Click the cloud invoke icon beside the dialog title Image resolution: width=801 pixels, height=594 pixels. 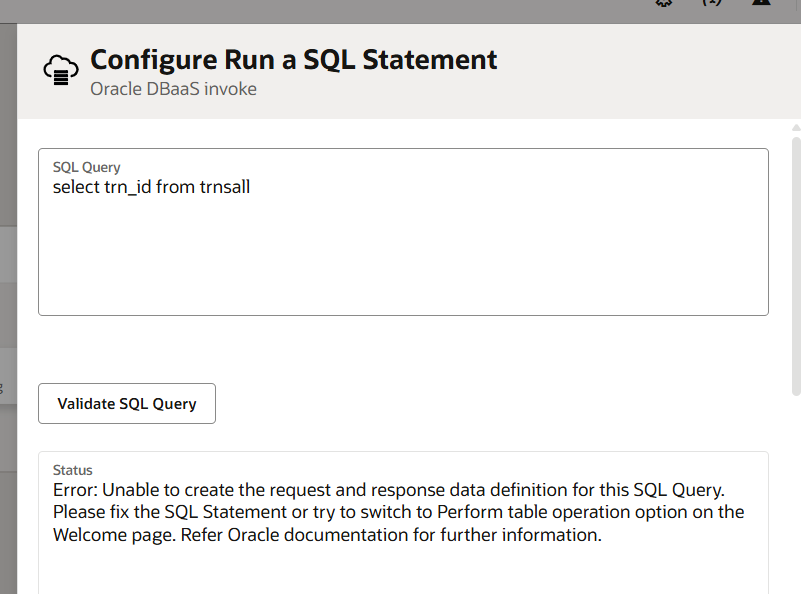coord(60,69)
